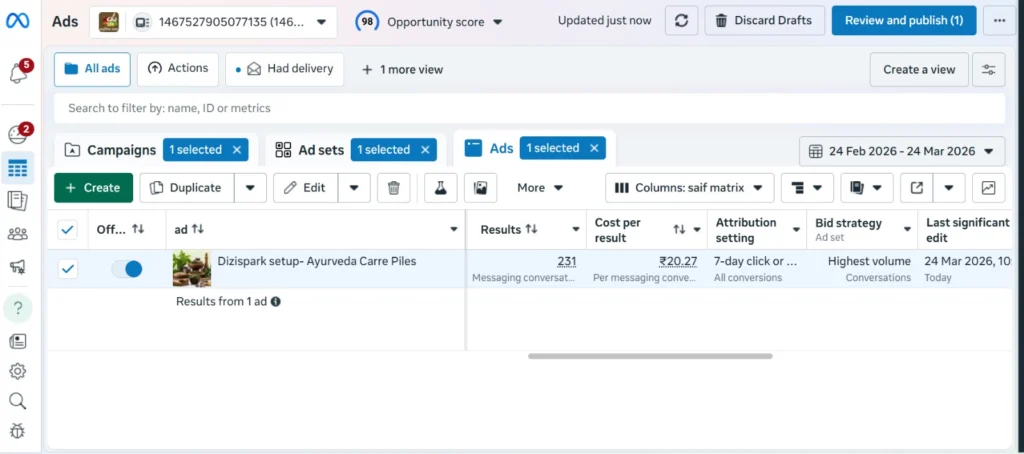Click the search filter input field
The height and width of the screenshot is (454, 1024).
coord(530,108)
